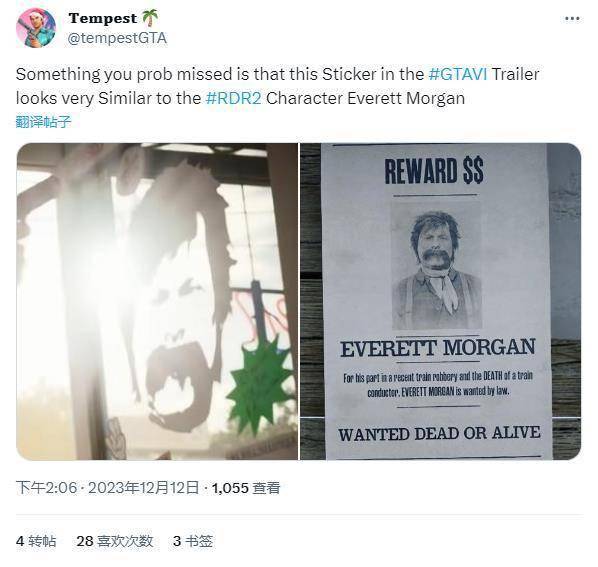Open the Tempest display name
The width and height of the screenshot is (598, 567).
(103, 18)
